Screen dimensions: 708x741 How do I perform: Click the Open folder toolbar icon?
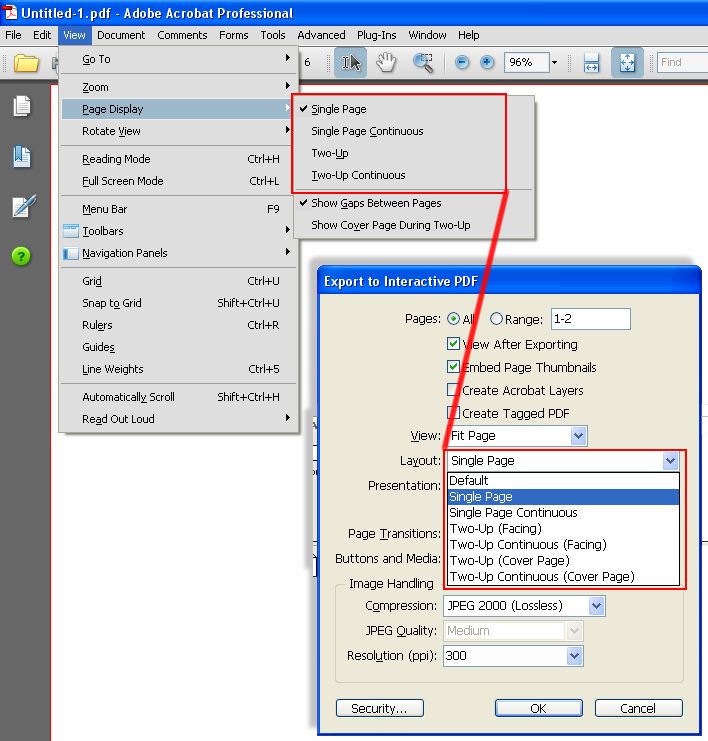pos(26,63)
